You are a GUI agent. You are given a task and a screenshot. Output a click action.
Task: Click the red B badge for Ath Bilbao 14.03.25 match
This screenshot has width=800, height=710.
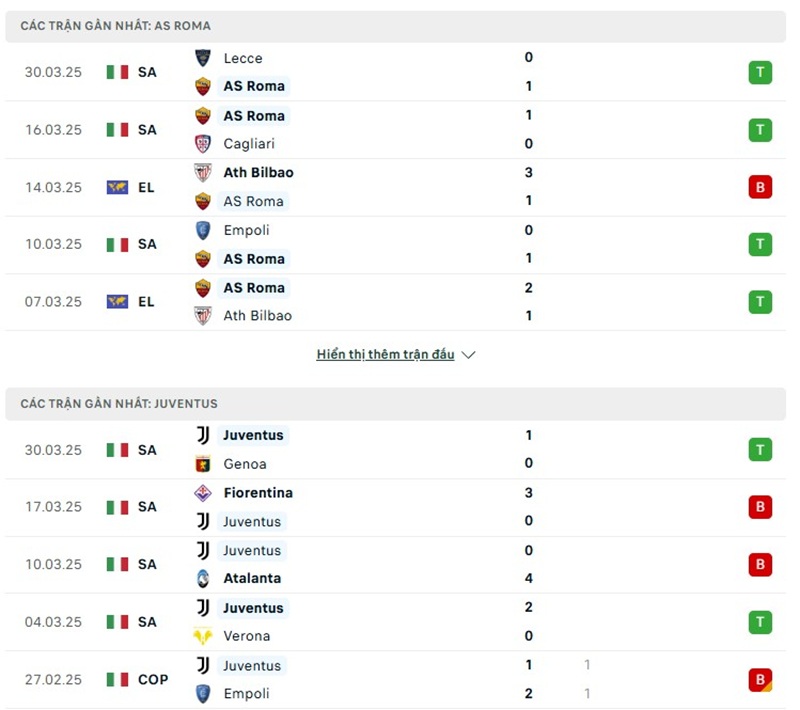(760, 187)
